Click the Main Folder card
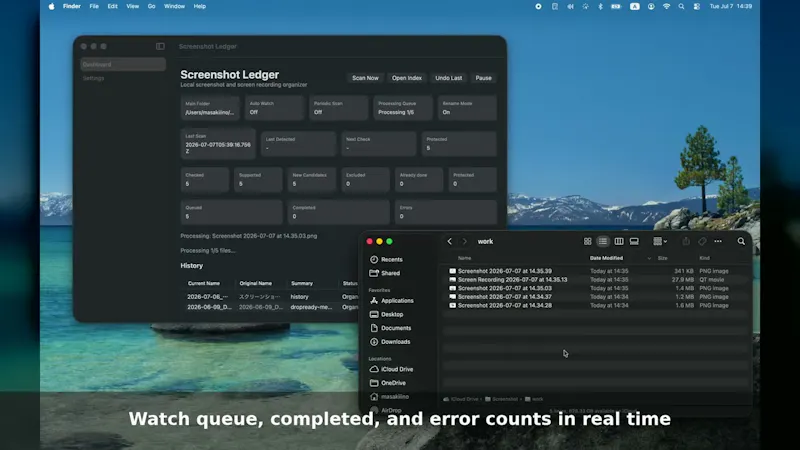This screenshot has height=450, width=800. [x=210, y=108]
